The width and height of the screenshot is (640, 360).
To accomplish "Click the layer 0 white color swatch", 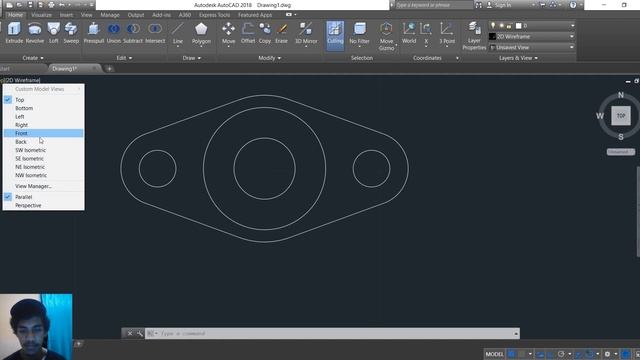I will [x=518, y=26].
